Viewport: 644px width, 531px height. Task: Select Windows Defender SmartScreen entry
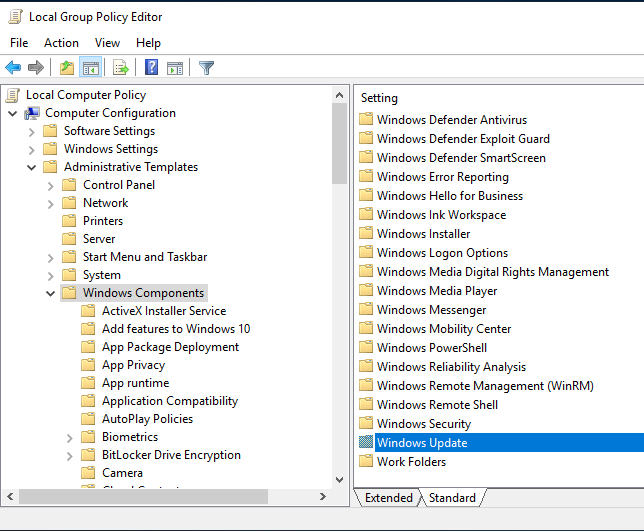pos(461,157)
